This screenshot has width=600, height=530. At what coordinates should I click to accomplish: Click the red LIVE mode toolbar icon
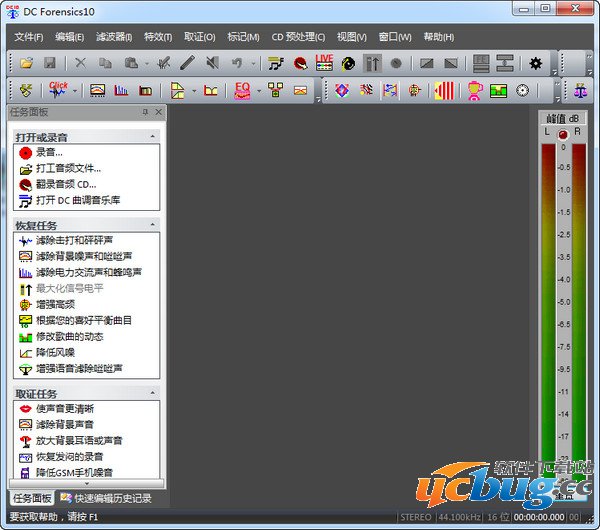324,63
